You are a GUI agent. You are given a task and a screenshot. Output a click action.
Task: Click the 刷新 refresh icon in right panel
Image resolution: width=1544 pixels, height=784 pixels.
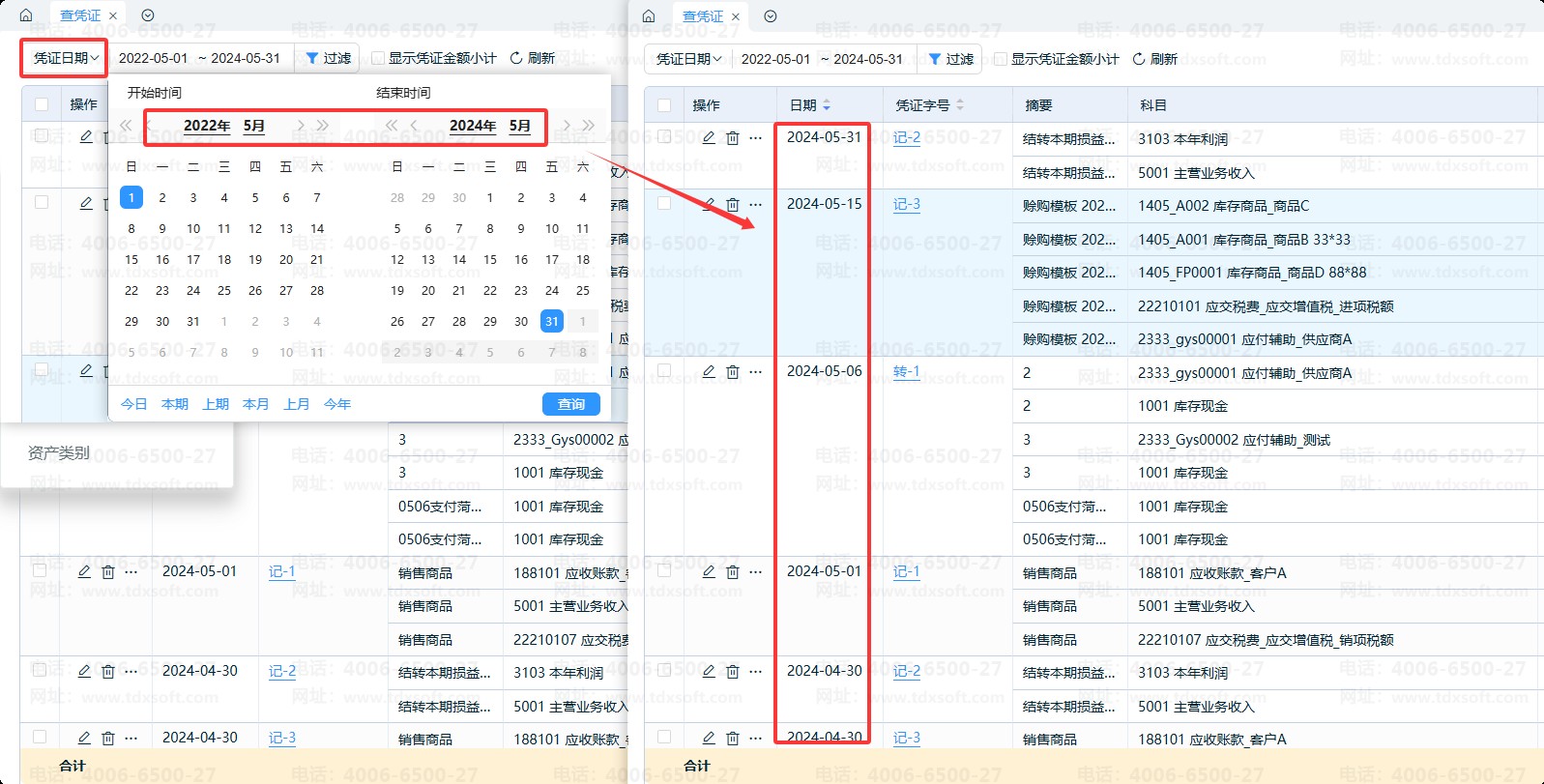pos(1139,59)
